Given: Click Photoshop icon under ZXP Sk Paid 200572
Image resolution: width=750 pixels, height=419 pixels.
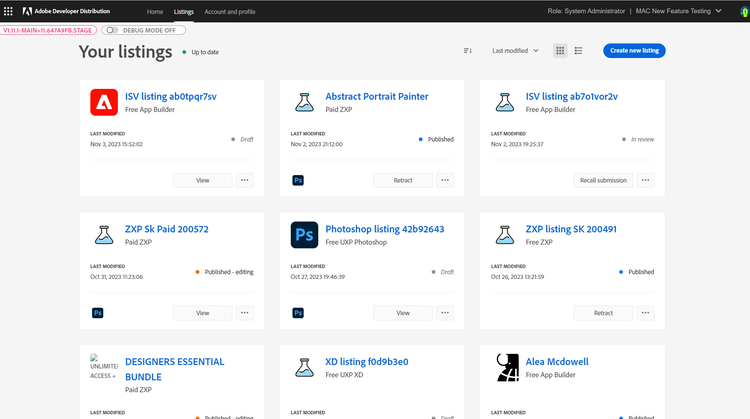Looking at the screenshot, I should pyautogui.click(x=98, y=312).
